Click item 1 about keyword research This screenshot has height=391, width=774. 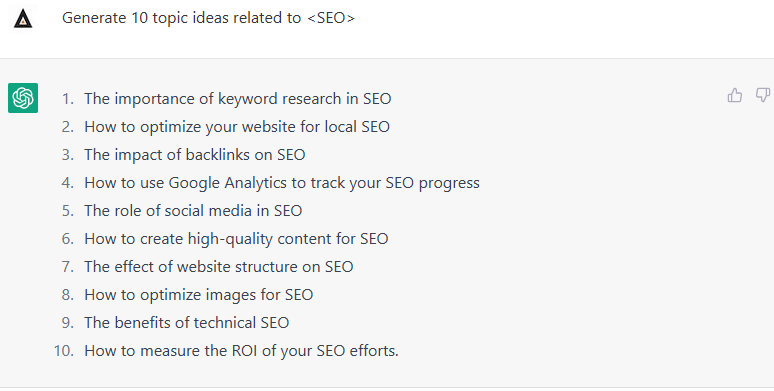tap(237, 98)
